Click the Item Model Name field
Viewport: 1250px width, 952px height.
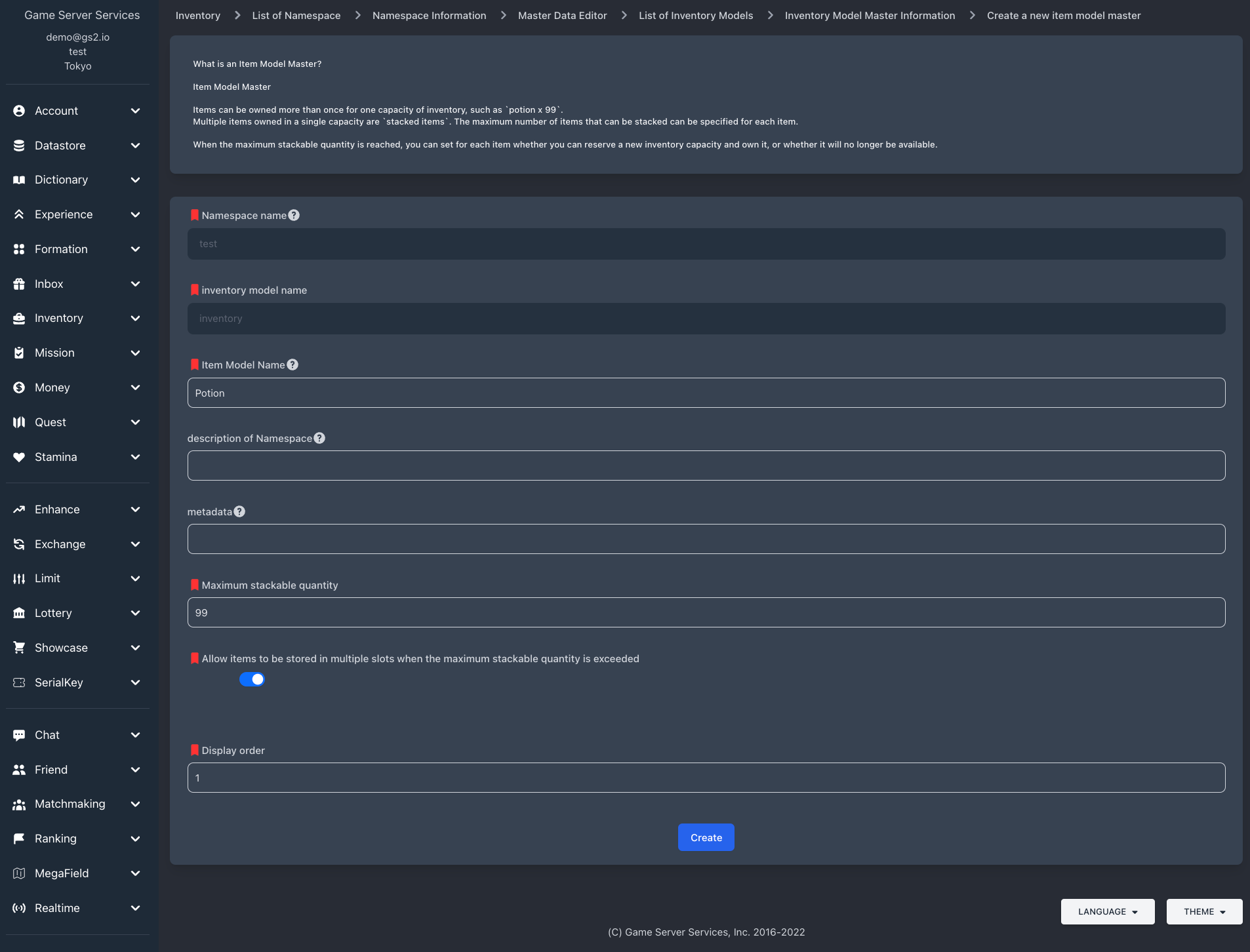point(706,393)
